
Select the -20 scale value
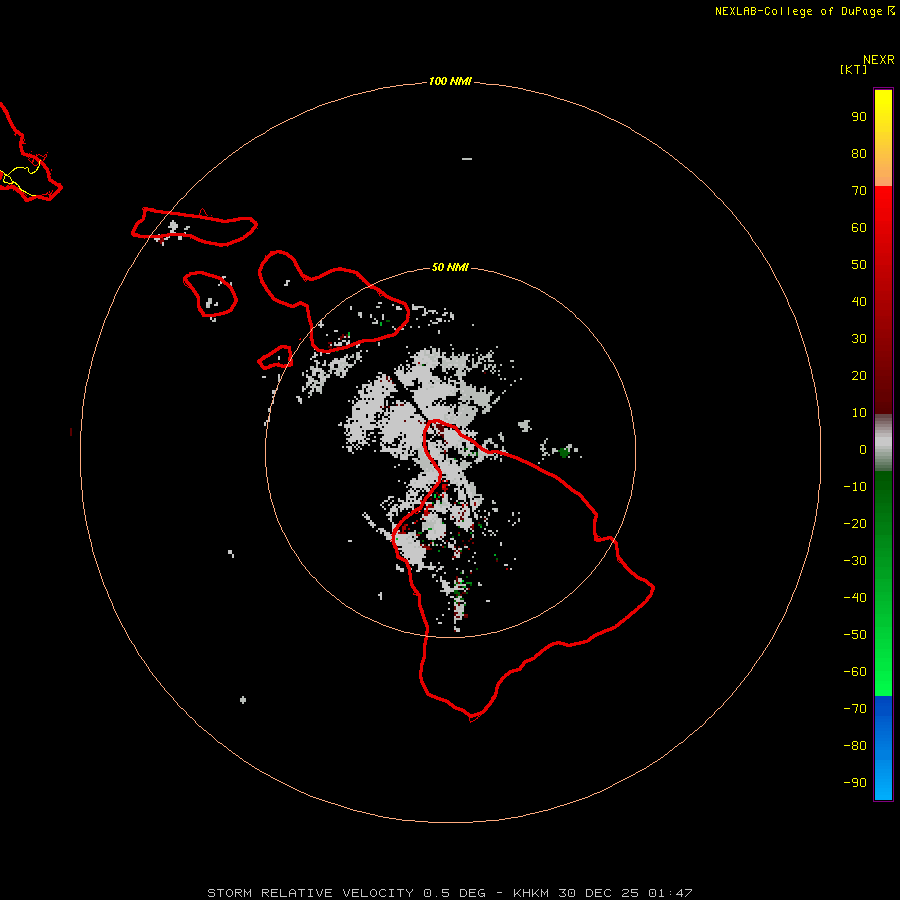[x=855, y=524]
